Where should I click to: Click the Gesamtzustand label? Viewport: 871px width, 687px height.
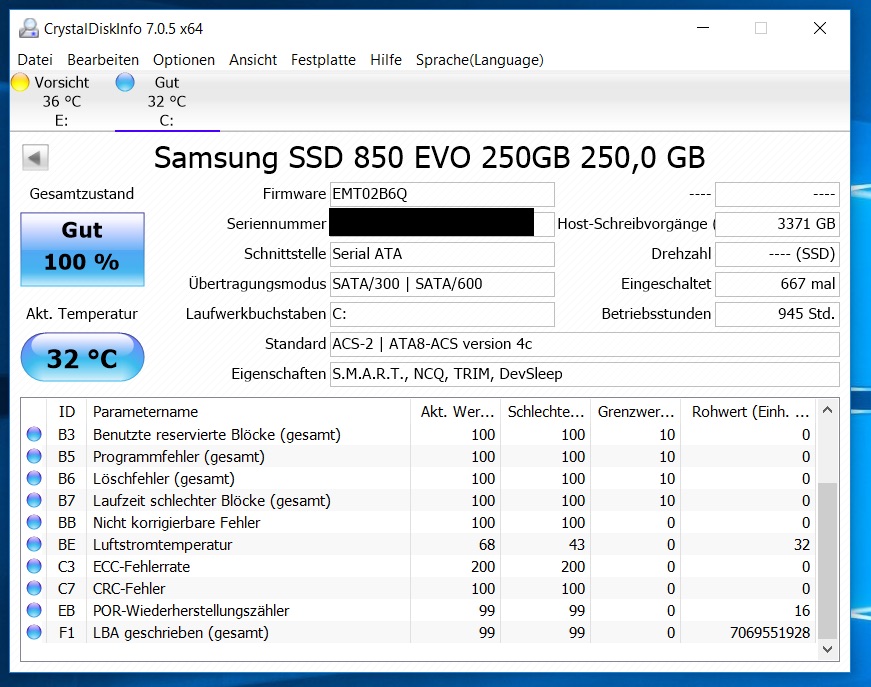[82, 194]
